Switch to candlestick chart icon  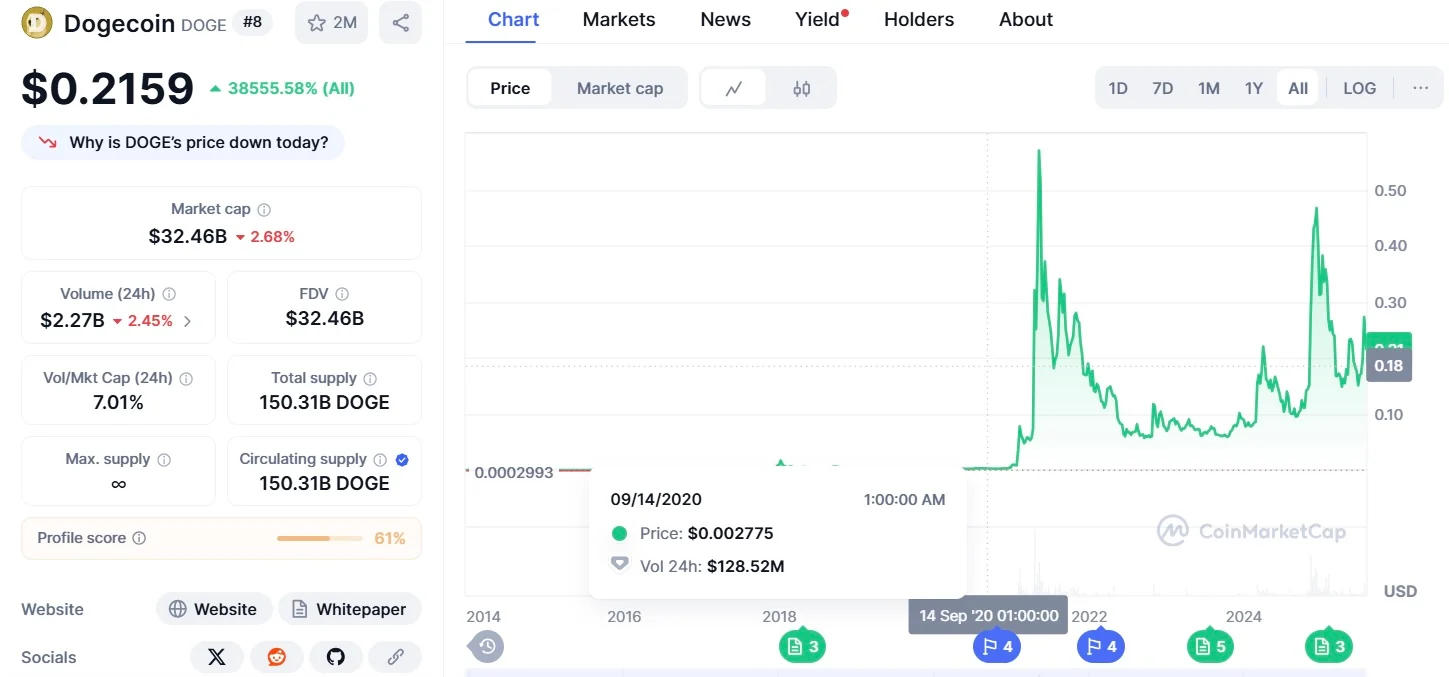point(801,88)
